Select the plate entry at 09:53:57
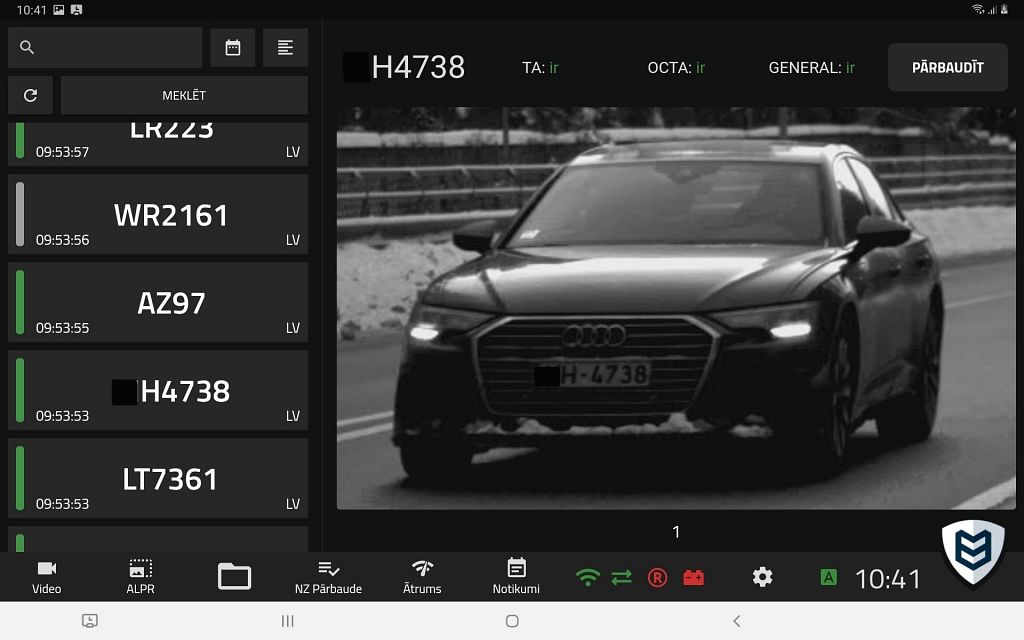Image resolution: width=1024 pixels, height=640 pixels. pos(158,144)
